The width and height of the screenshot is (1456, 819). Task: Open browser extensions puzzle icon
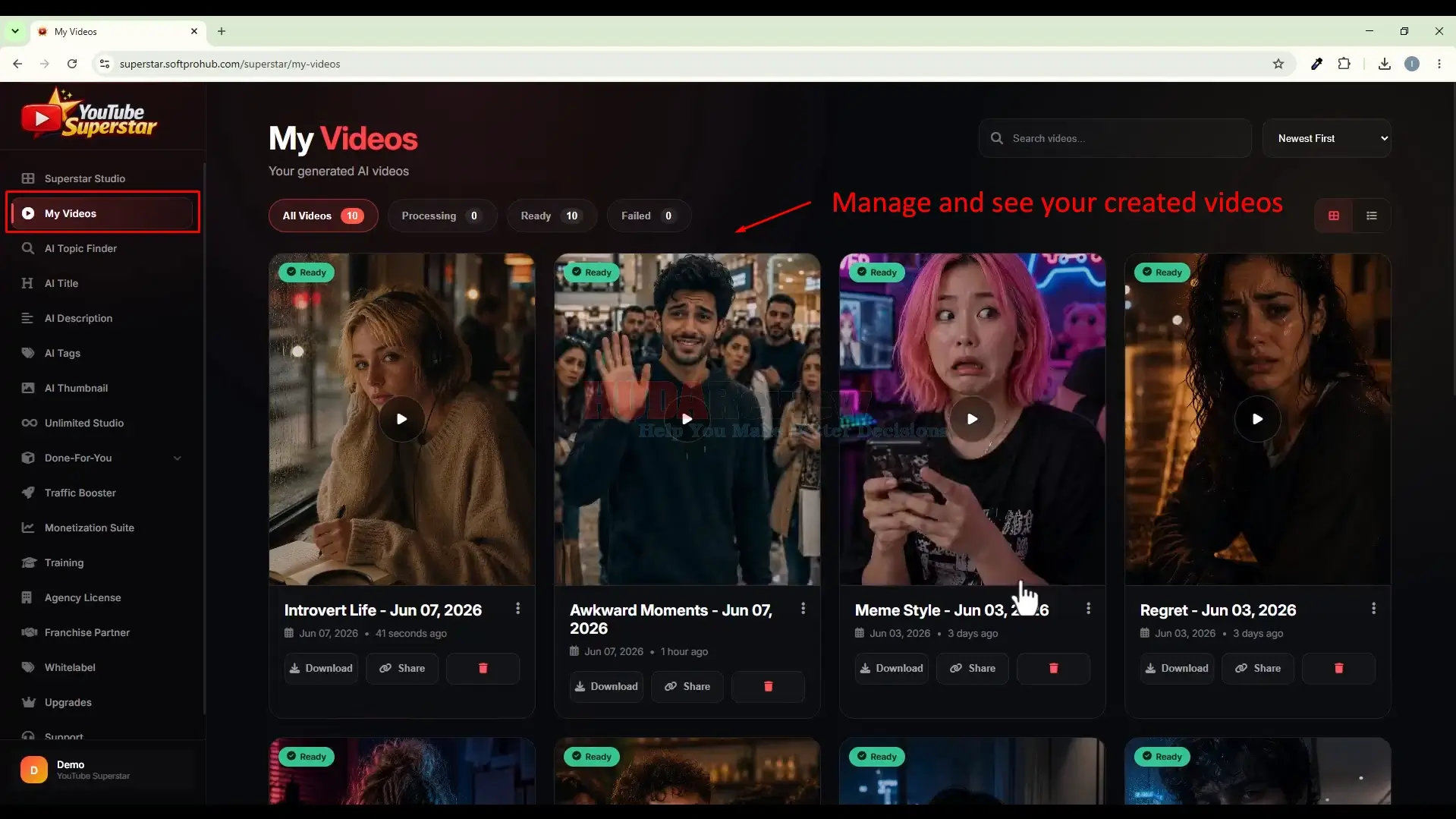1344,64
